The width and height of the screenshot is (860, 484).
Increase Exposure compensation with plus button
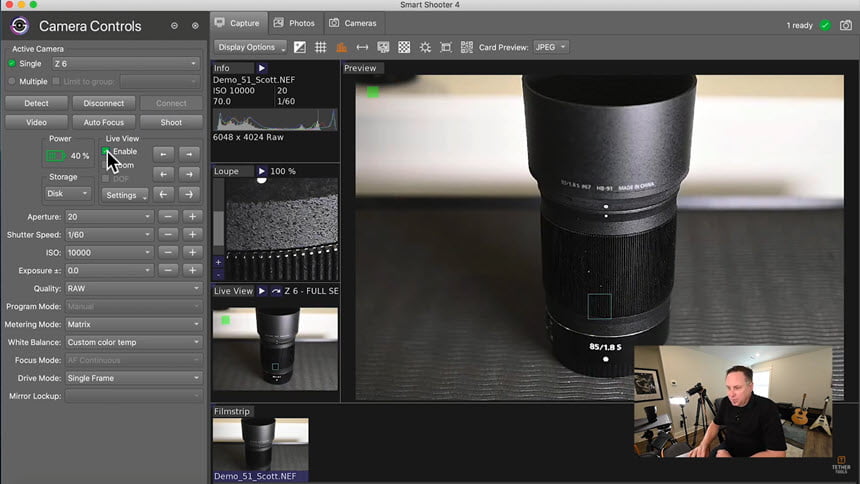coord(193,270)
